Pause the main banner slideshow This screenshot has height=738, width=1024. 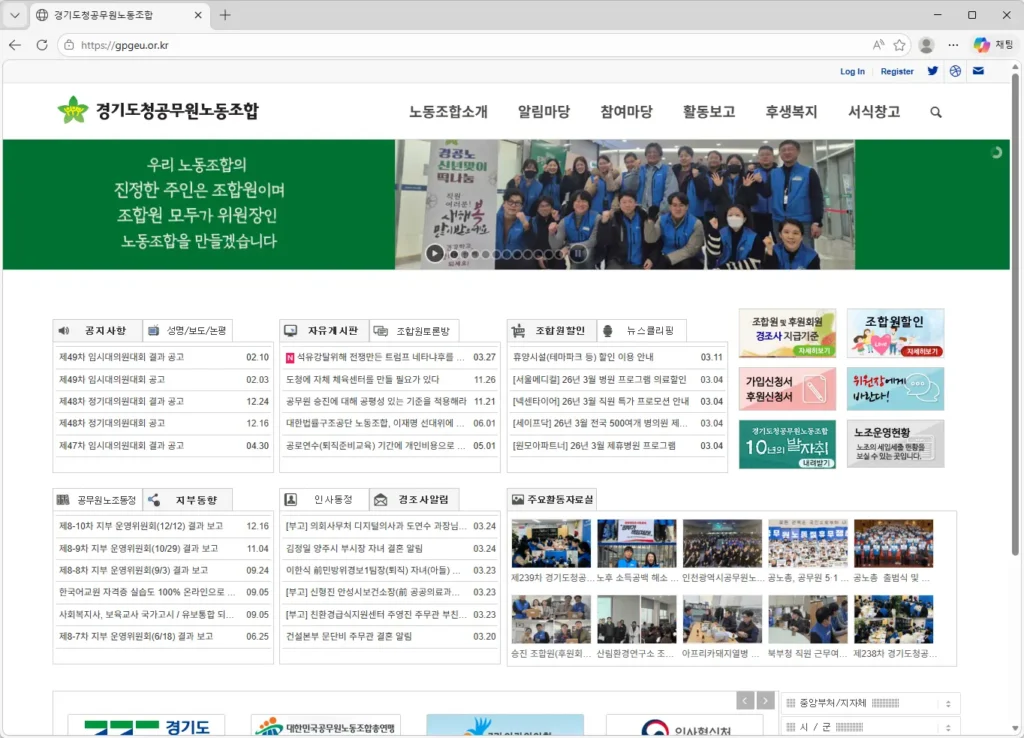tap(578, 253)
